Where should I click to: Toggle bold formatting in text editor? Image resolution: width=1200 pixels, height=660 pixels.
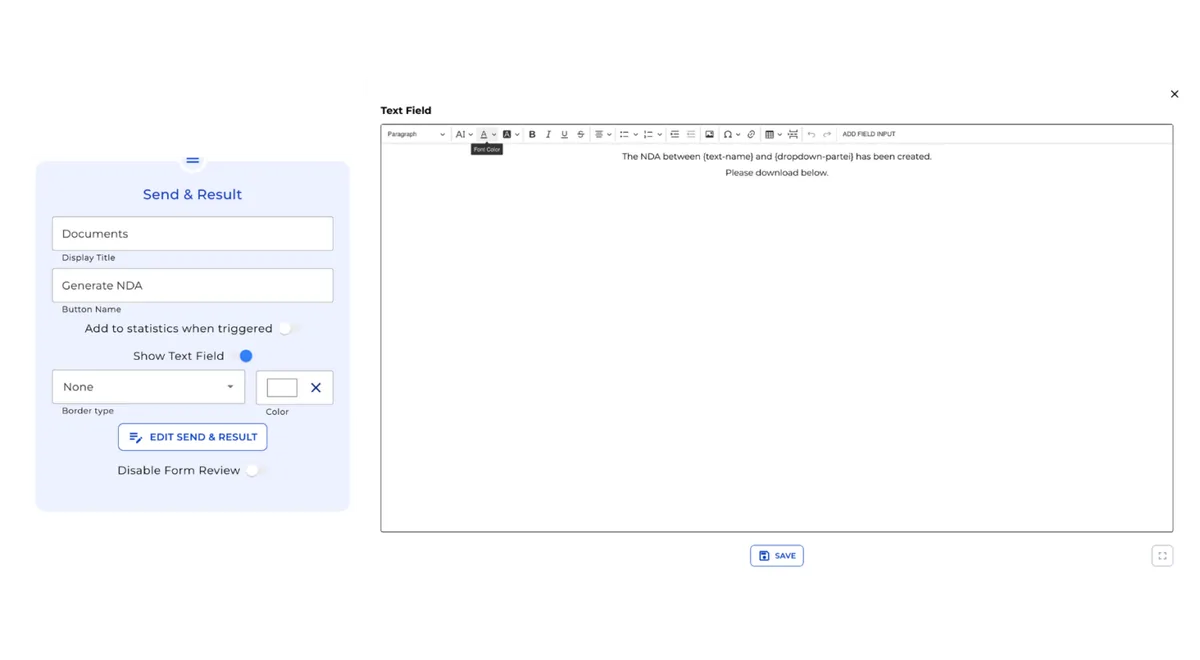click(x=532, y=134)
